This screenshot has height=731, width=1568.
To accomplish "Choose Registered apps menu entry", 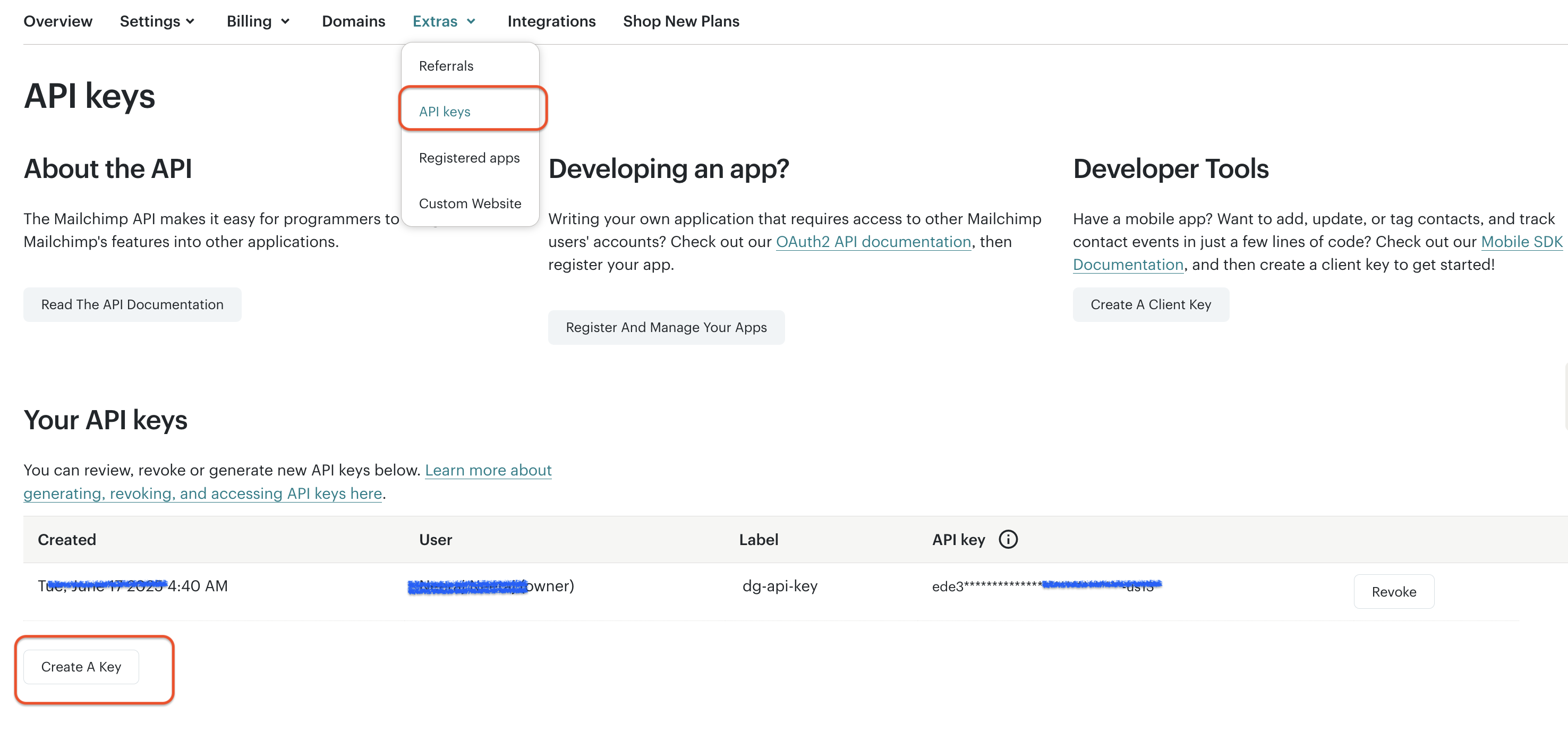I will coord(470,158).
